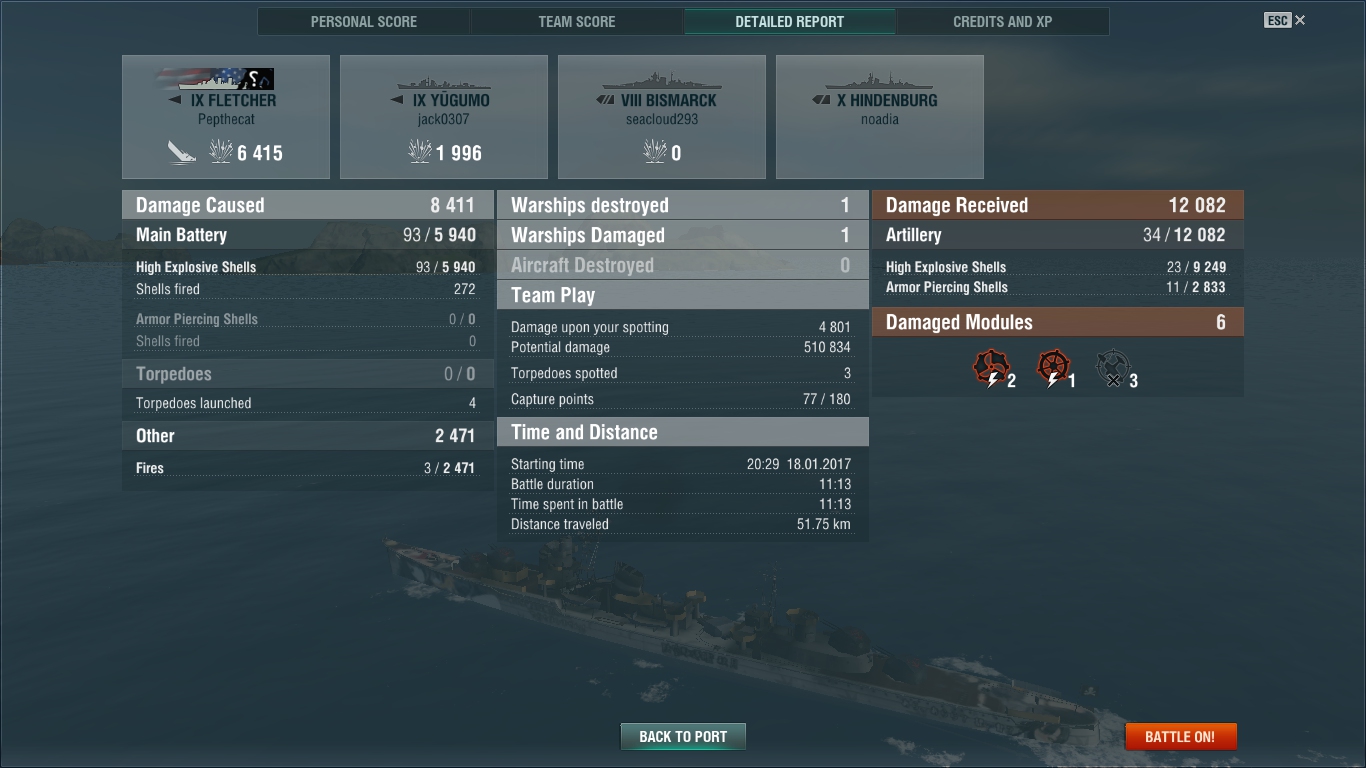Click the Back to Port button
This screenshot has height=768, width=1366.
point(683,737)
